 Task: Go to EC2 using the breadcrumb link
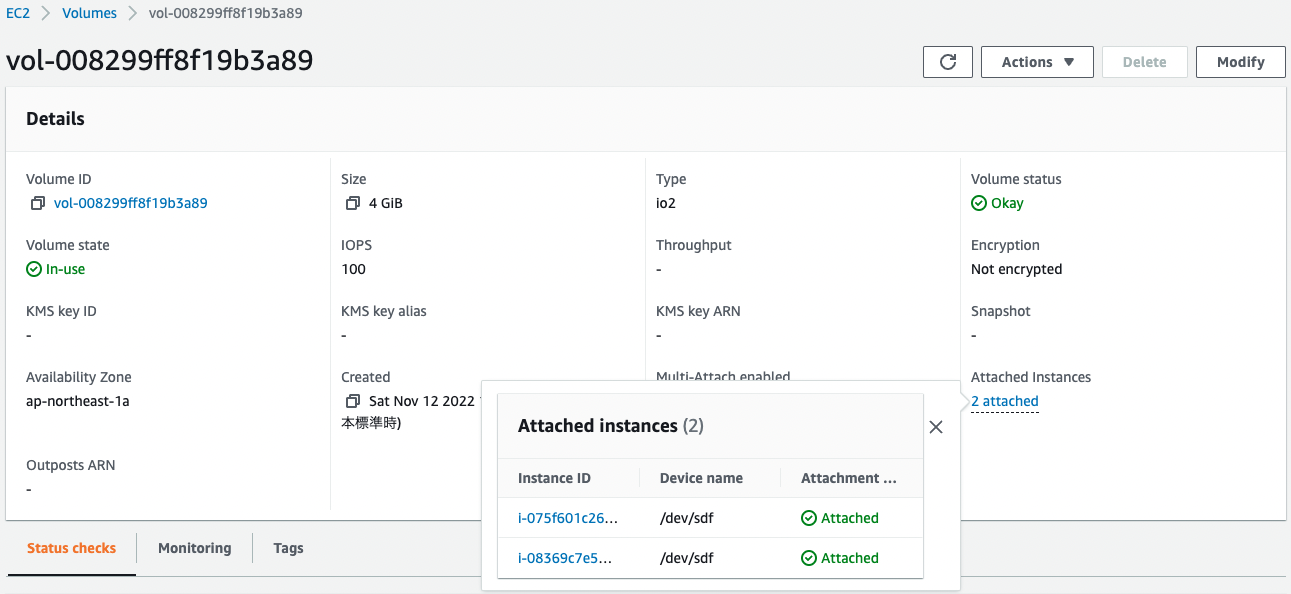click(x=18, y=13)
